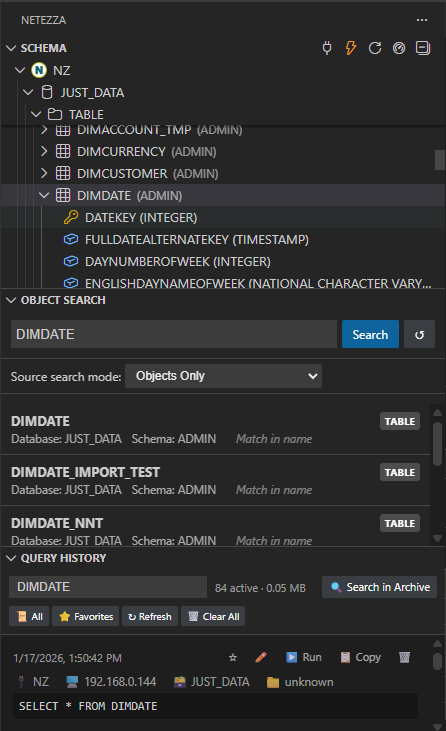Click the 84 active · 0.05 MB status text
This screenshot has height=731, width=446.
pyautogui.click(x=260, y=588)
